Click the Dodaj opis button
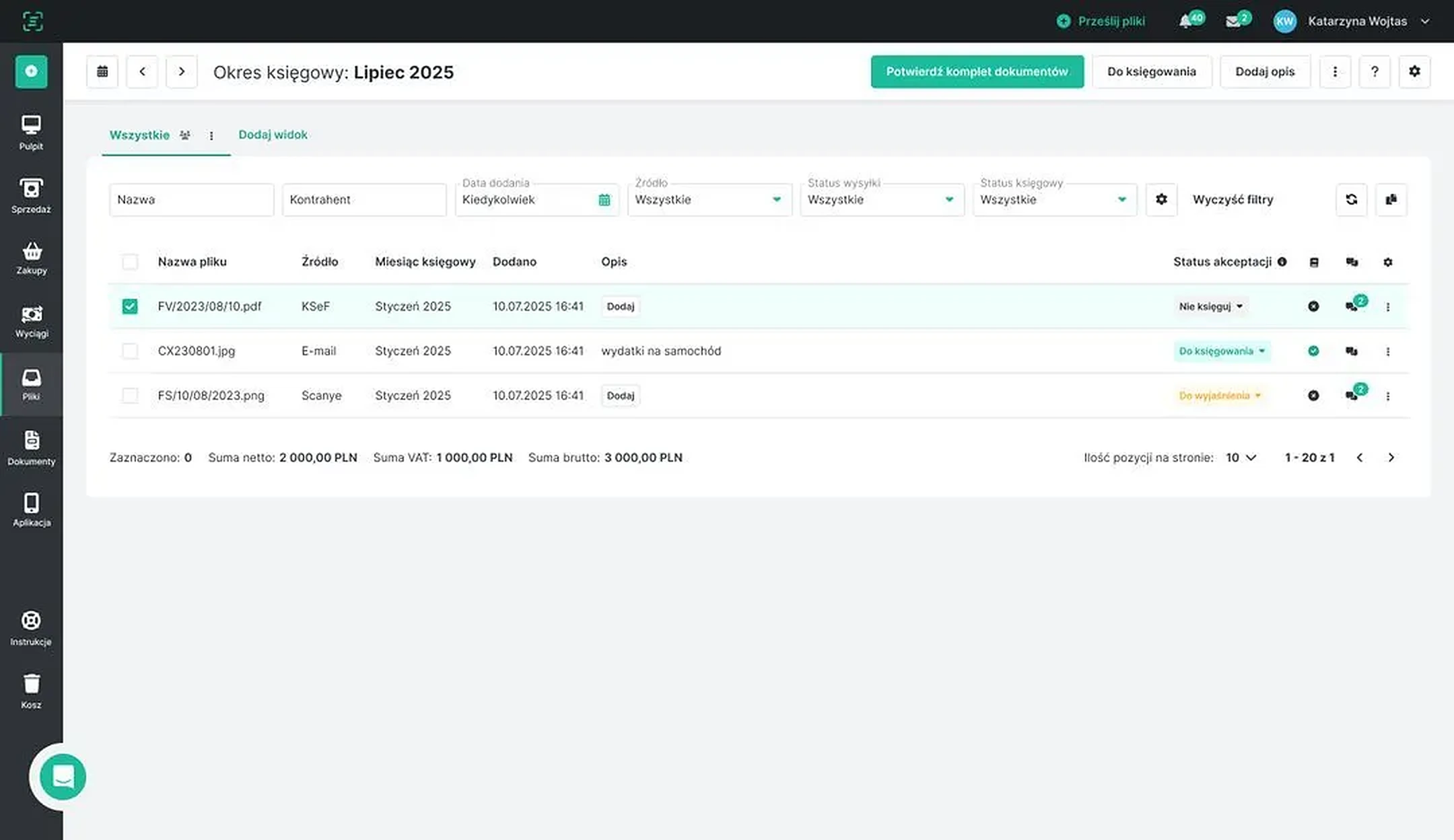Image resolution: width=1454 pixels, height=840 pixels. [1265, 71]
